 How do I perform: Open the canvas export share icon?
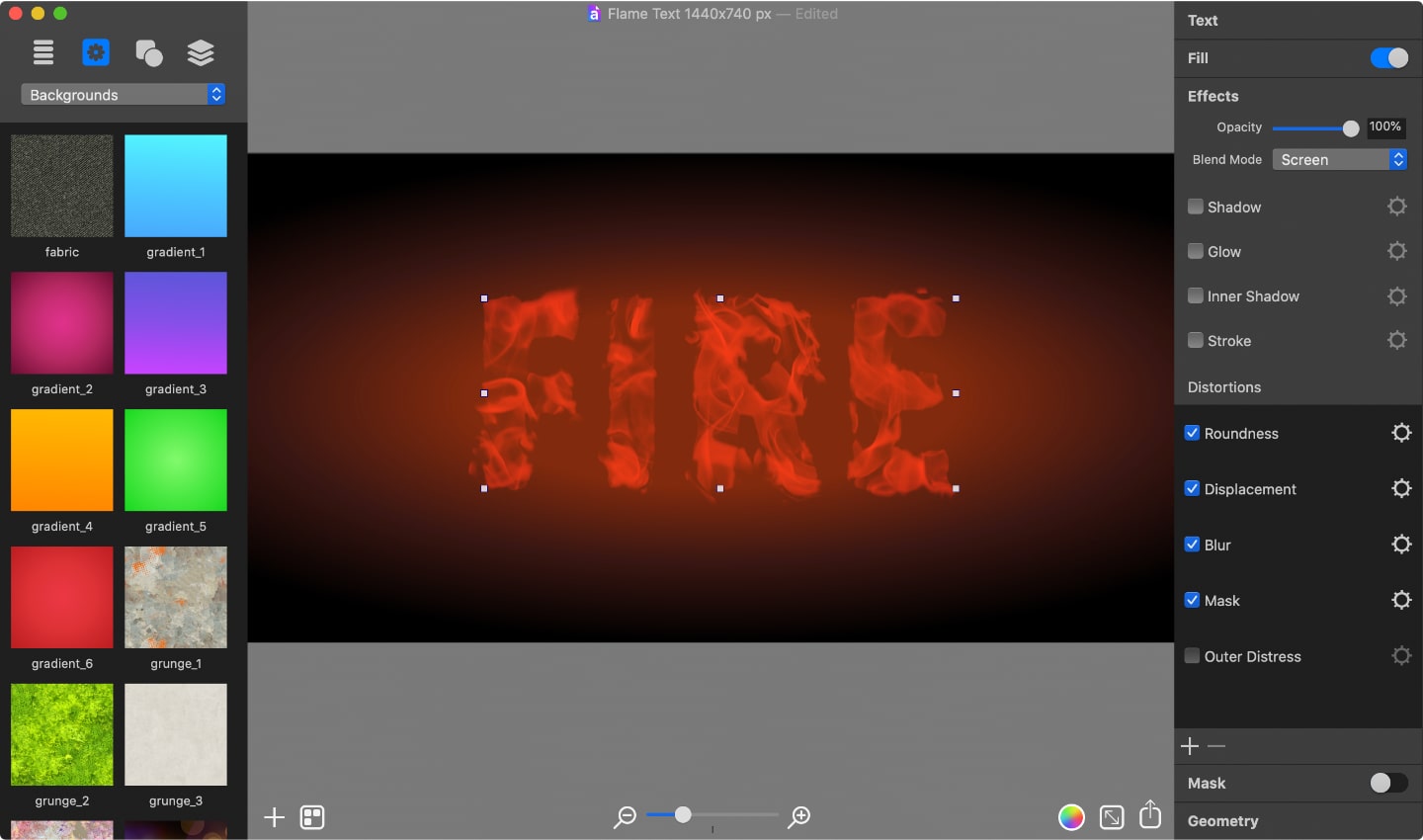point(1149,815)
